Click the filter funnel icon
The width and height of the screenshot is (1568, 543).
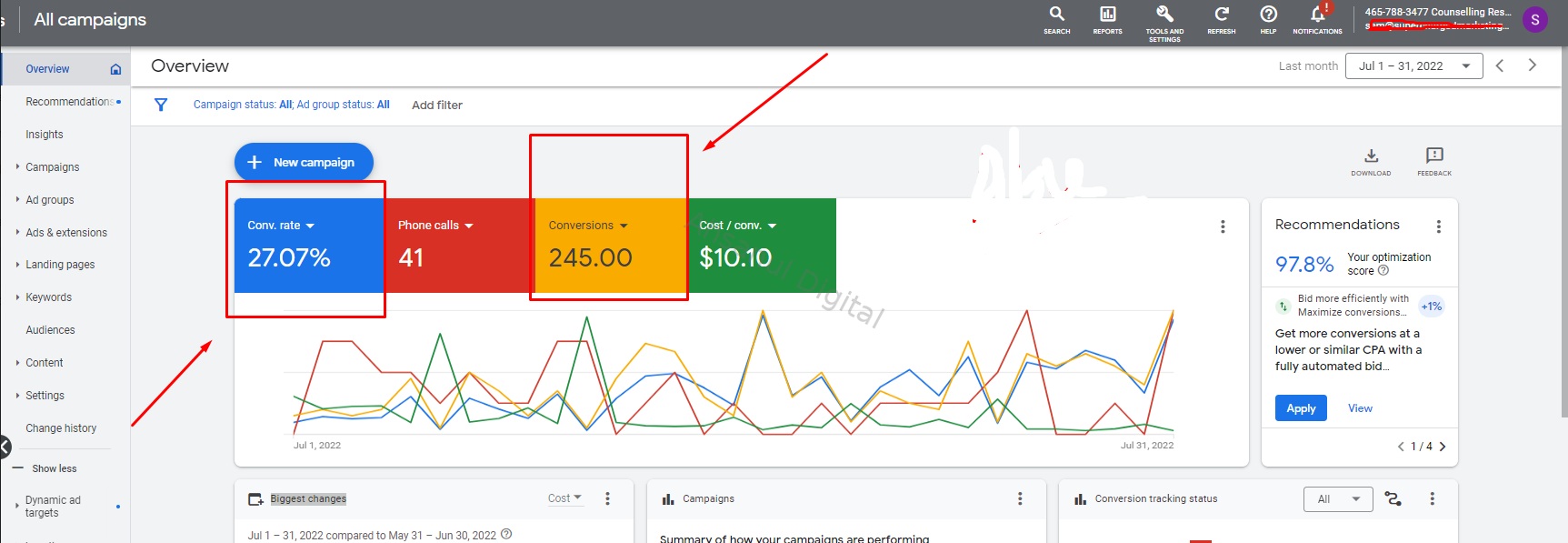(161, 105)
